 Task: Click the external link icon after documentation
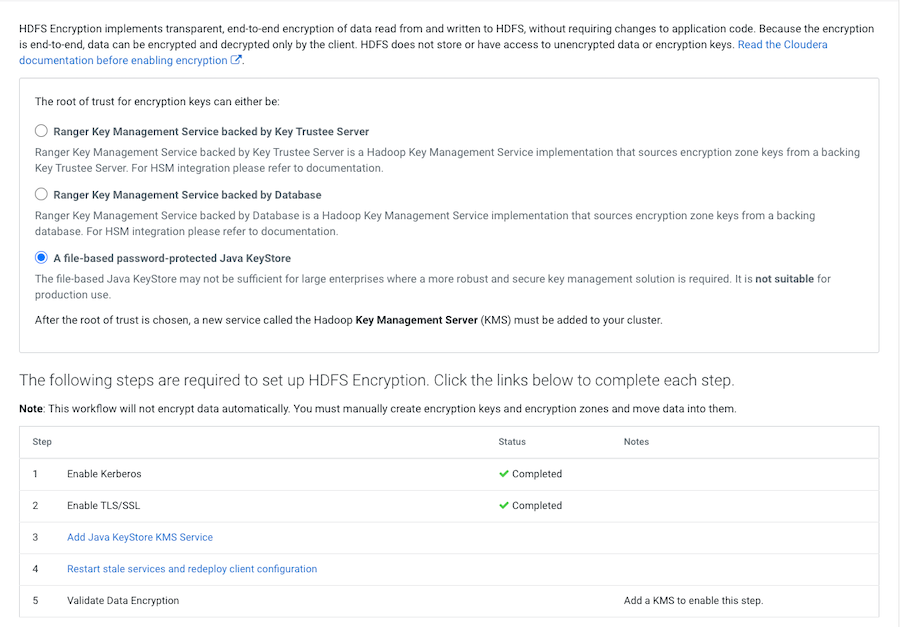click(237, 60)
